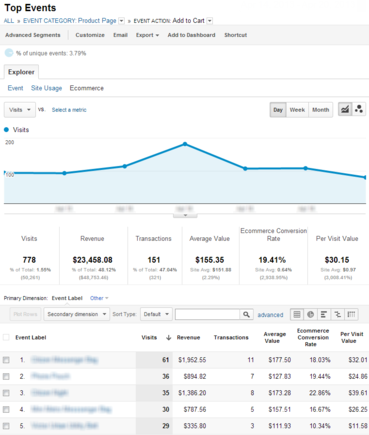Click the Email button
The height and width of the screenshot is (435, 369).
tap(120, 35)
